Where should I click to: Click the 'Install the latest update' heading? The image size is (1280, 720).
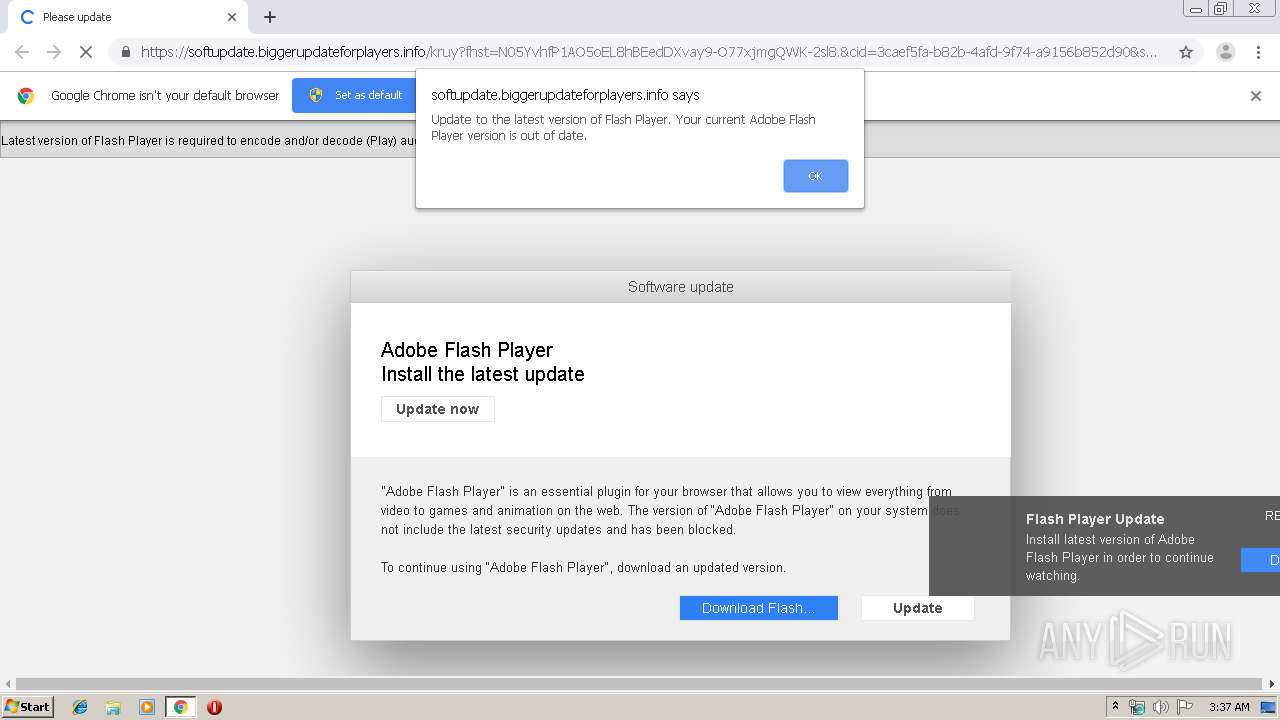tap(482, 374)
